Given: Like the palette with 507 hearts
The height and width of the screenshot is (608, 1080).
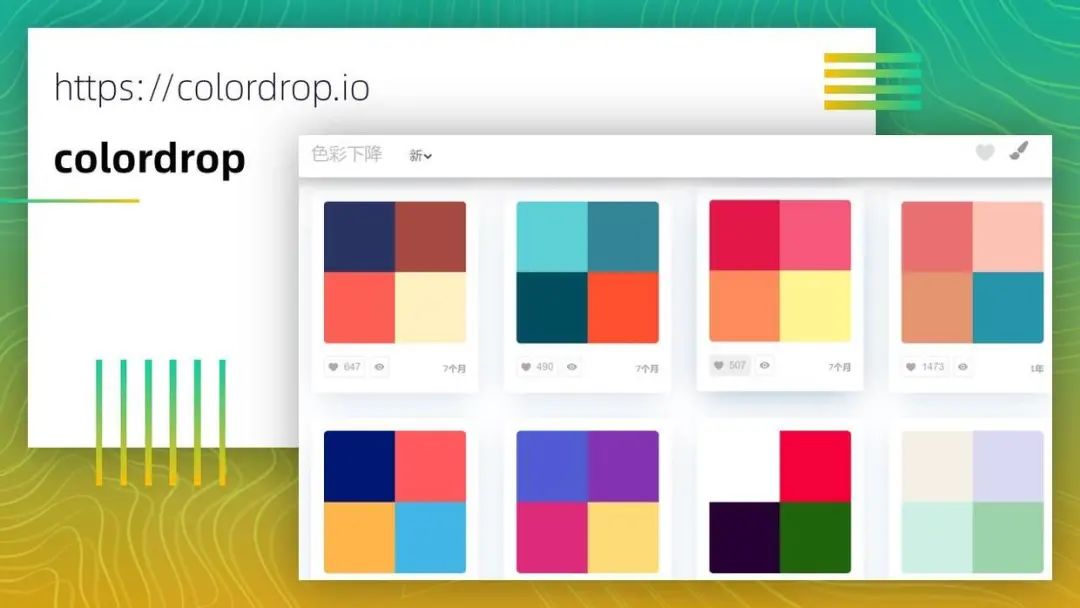Looking at the screenshot, I should coord(729,365).
